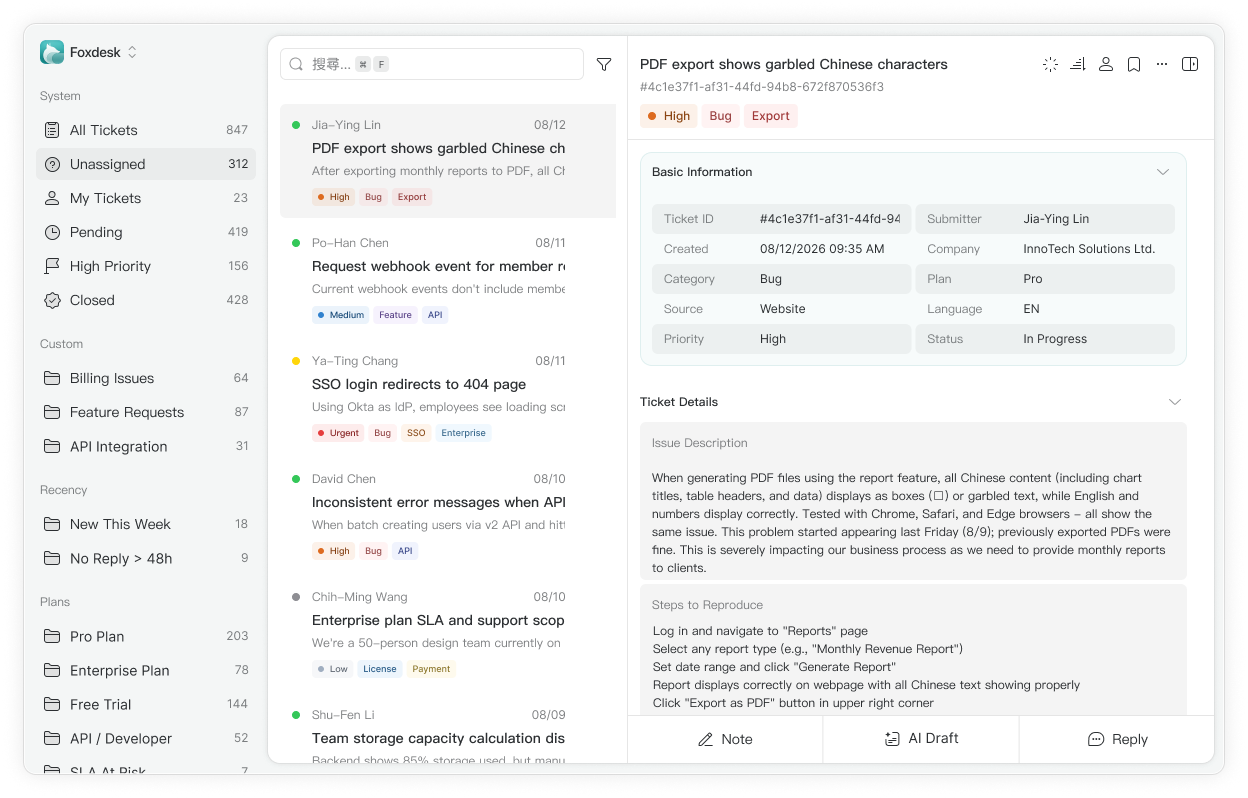Open more options with the ellipsis icon
The image size is (1248, 798).
tap(1161, 63)
